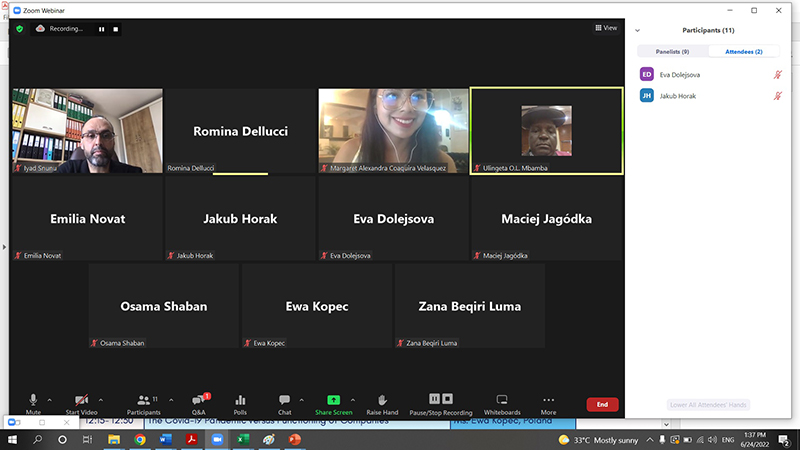Stop the recording using the top indicator

click(x=115, y=29)
